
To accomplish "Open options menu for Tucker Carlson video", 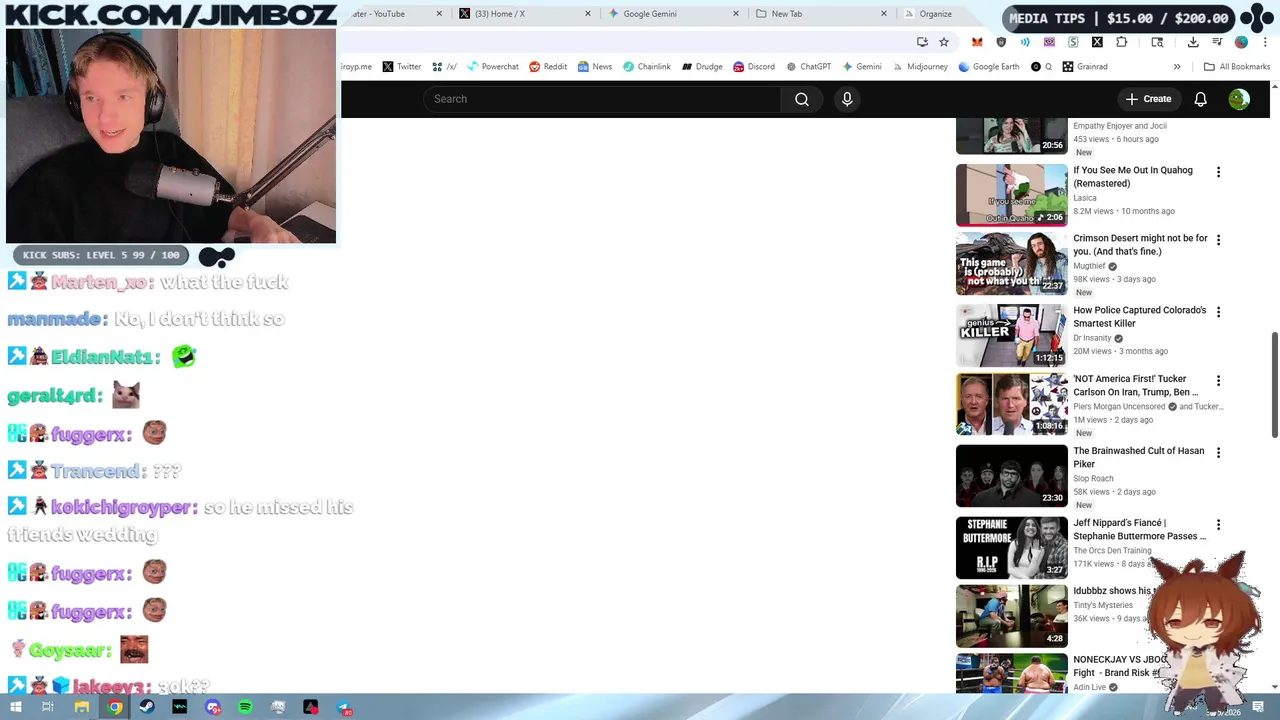I will coord(1218,380).
